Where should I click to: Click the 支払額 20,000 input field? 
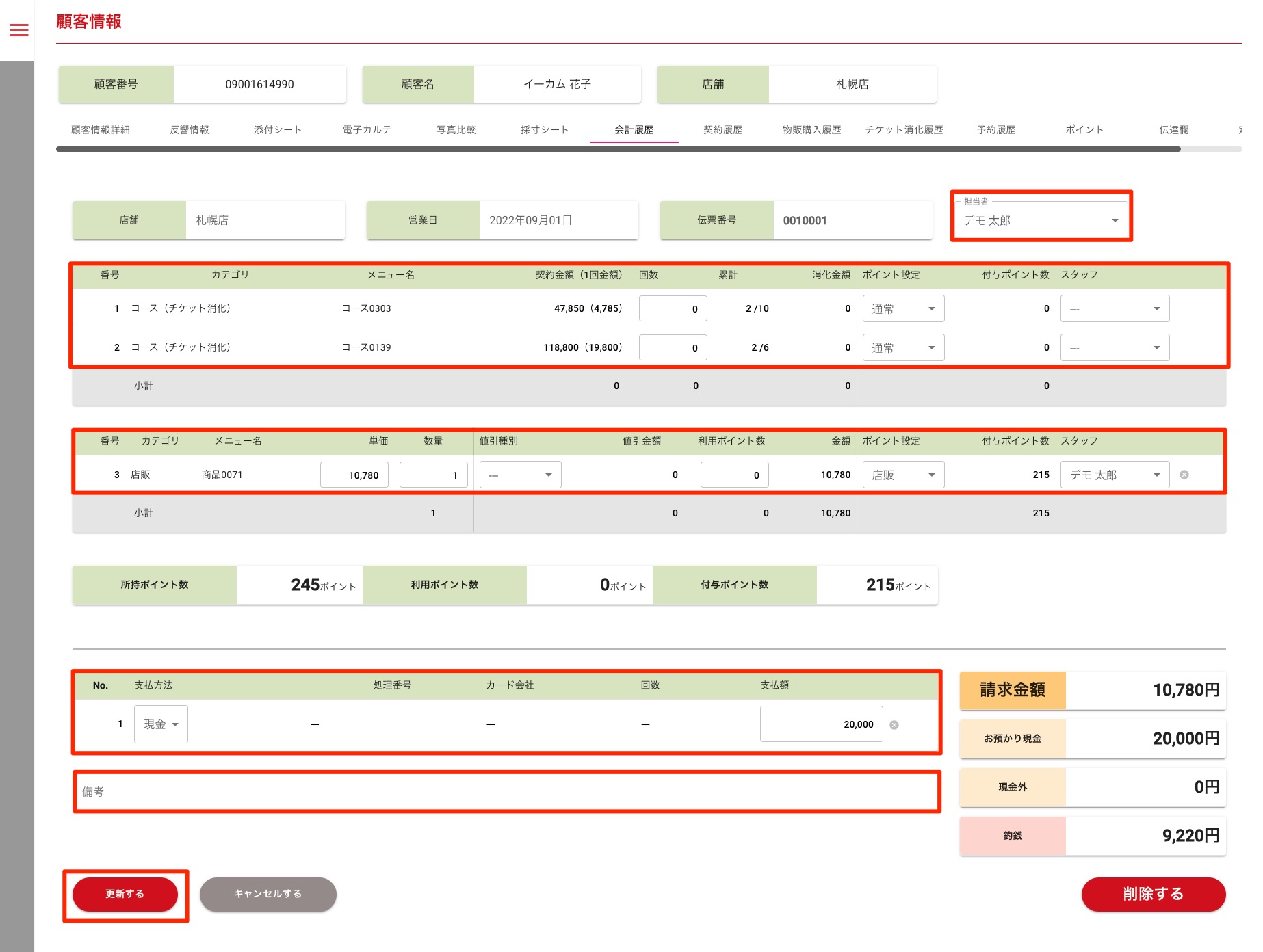[821, 724]
